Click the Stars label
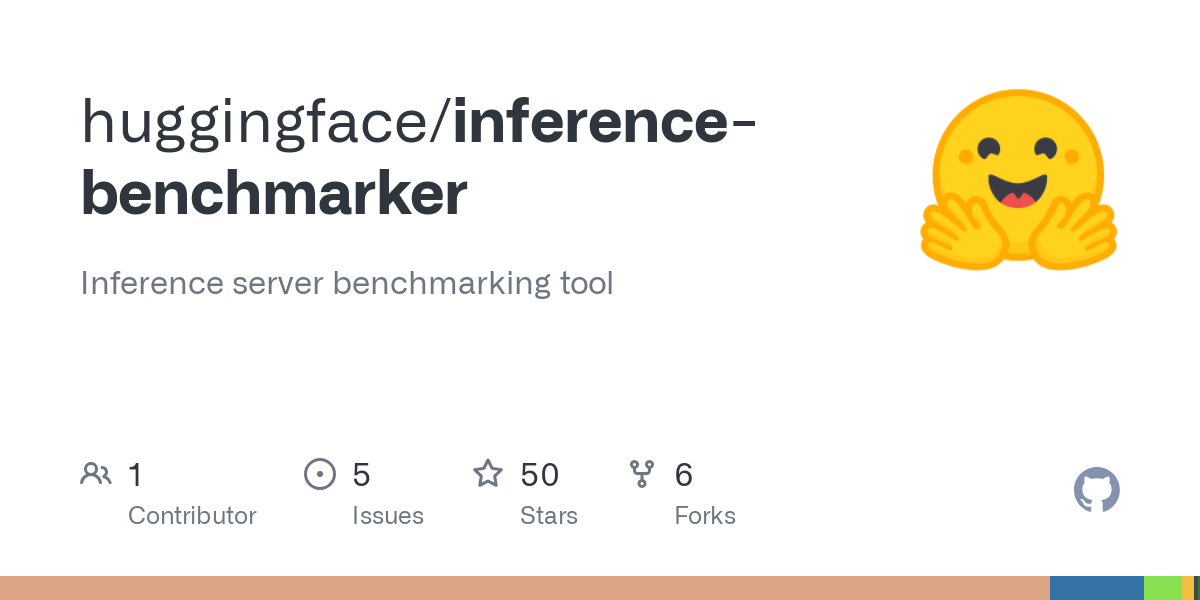 [549, 516]
